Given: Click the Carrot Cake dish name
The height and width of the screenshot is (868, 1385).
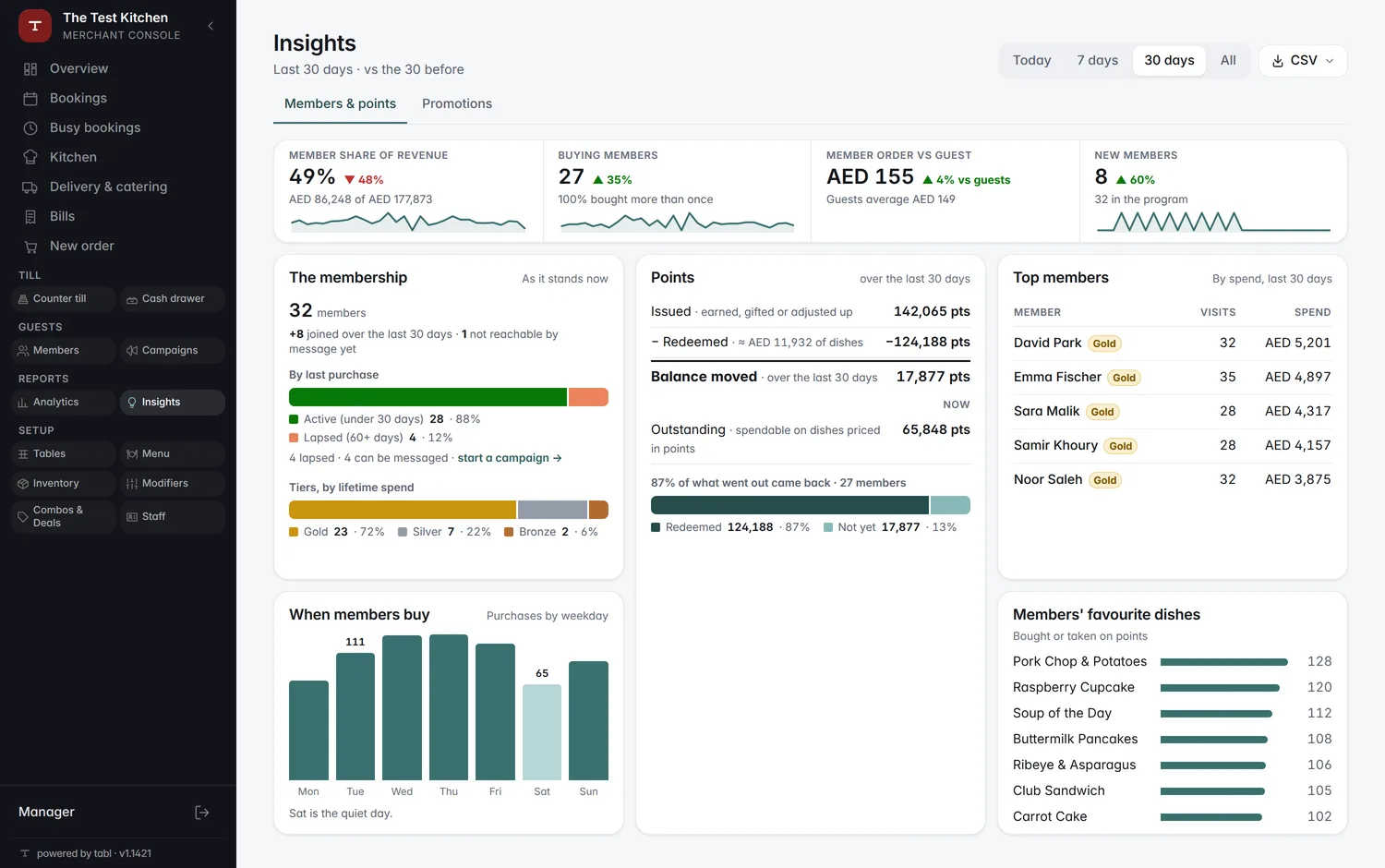Looking at the screenshot, I should 1050,816.
